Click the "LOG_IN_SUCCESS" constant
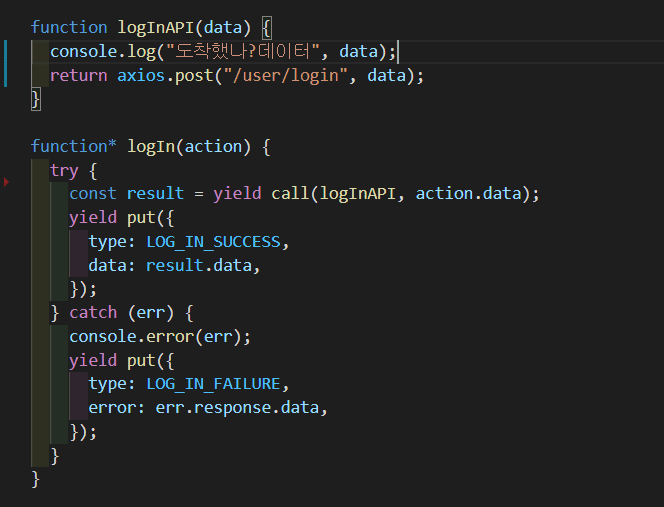The height and width of the screenshot is (507, 664). pos(213,242)
